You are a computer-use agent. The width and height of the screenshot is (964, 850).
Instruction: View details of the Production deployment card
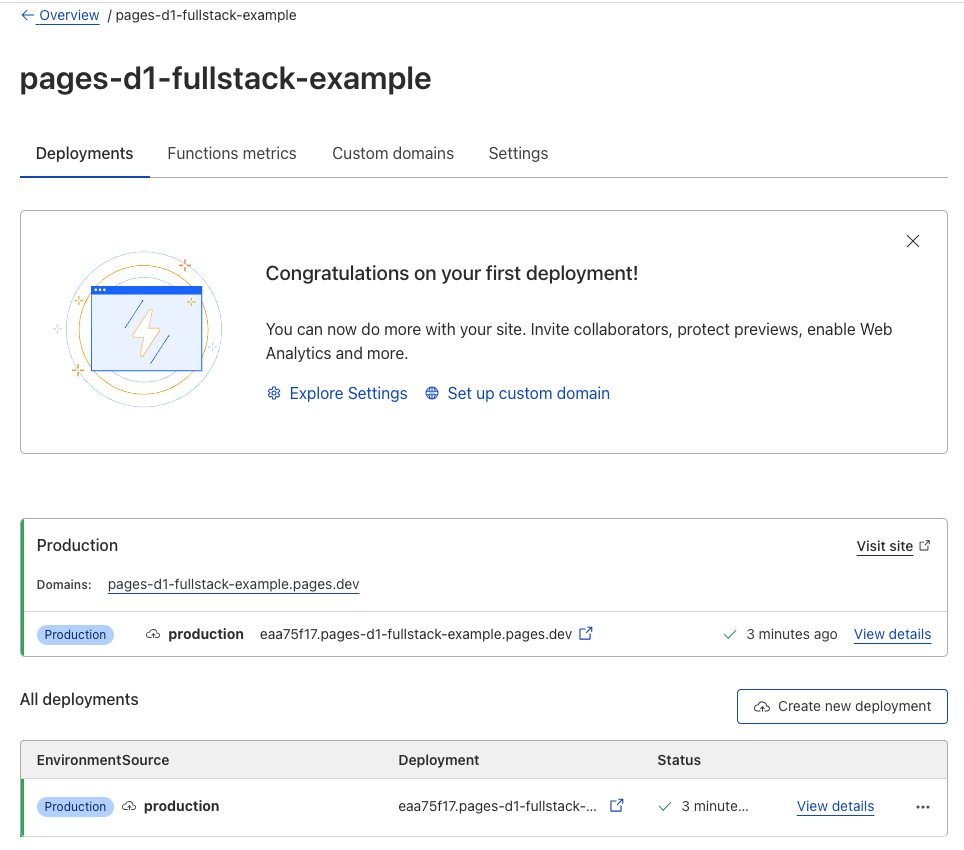892,634
